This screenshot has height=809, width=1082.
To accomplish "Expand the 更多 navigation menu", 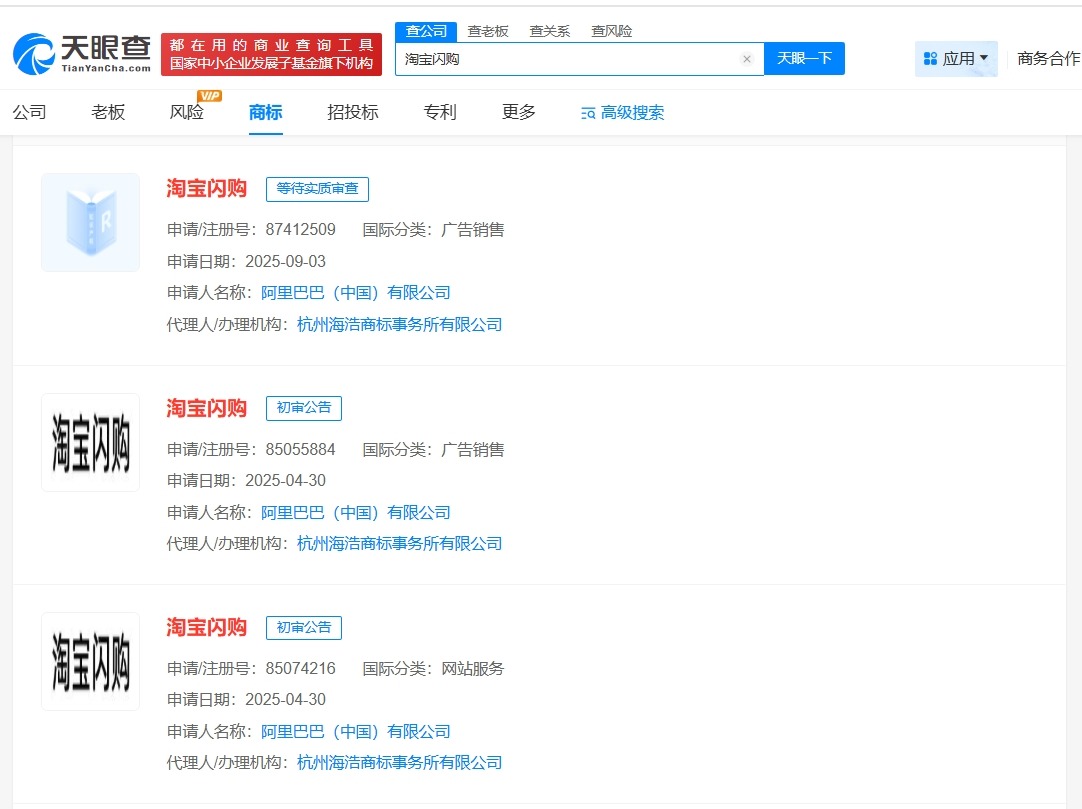I will tap(517, 112).
